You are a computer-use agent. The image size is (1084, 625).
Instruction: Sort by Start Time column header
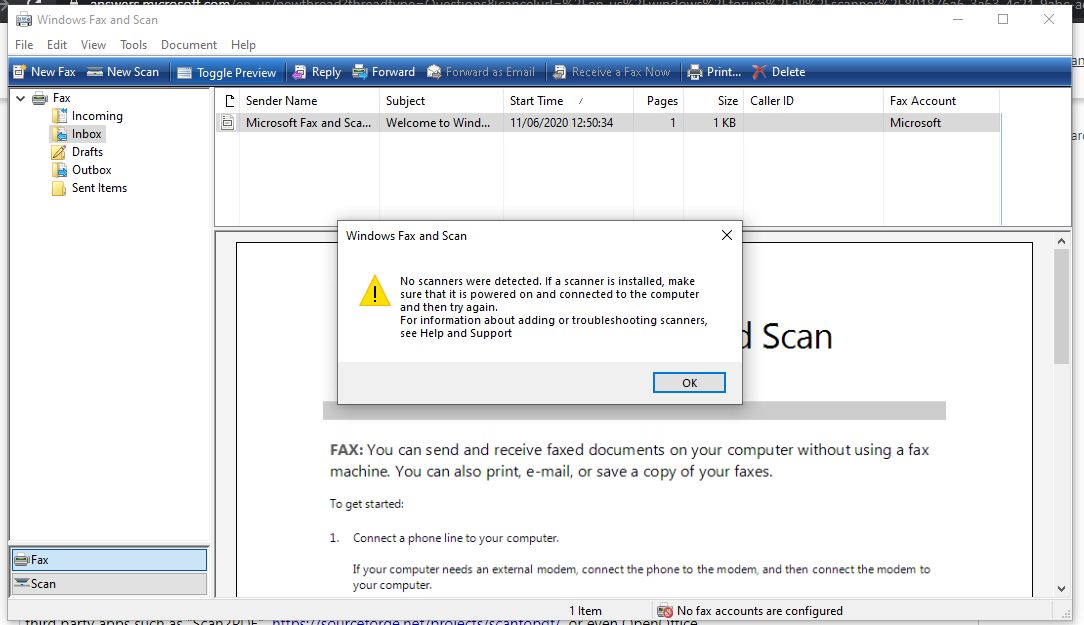(568, 101)
